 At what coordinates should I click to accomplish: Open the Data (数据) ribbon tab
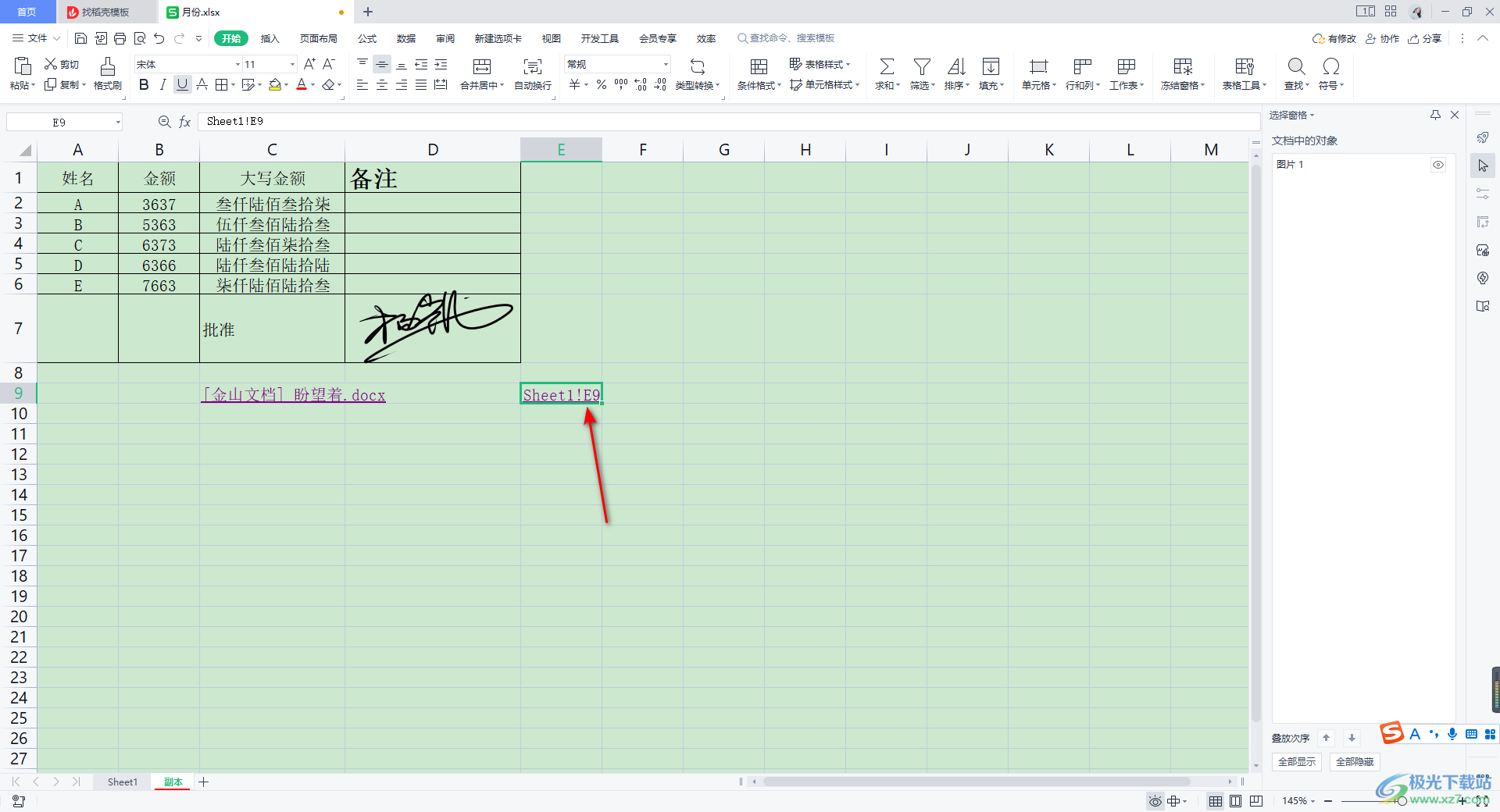[x=406, y=38]
